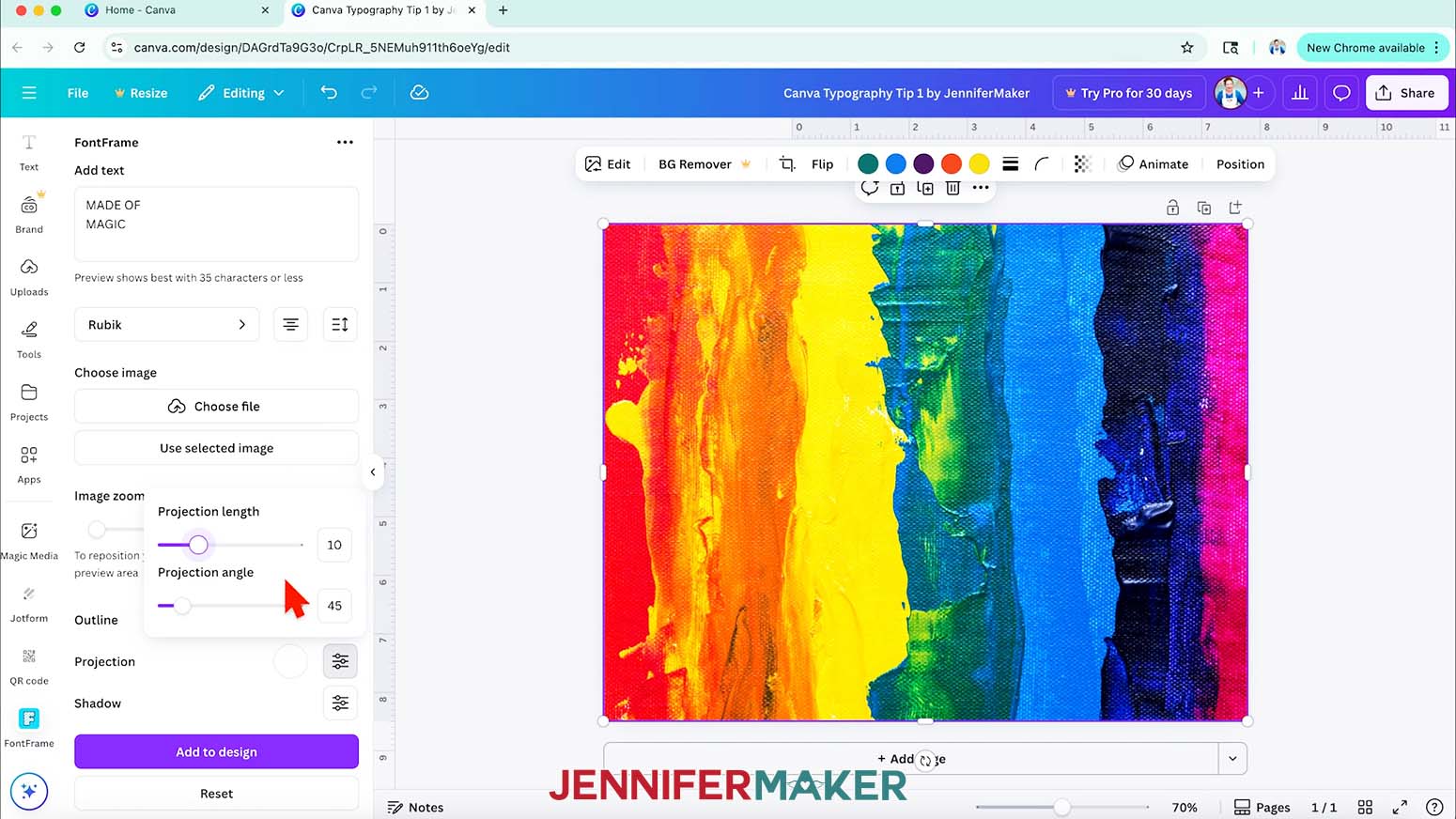
Task: Open line weight border style options
Action: [x=1011, y=164]
